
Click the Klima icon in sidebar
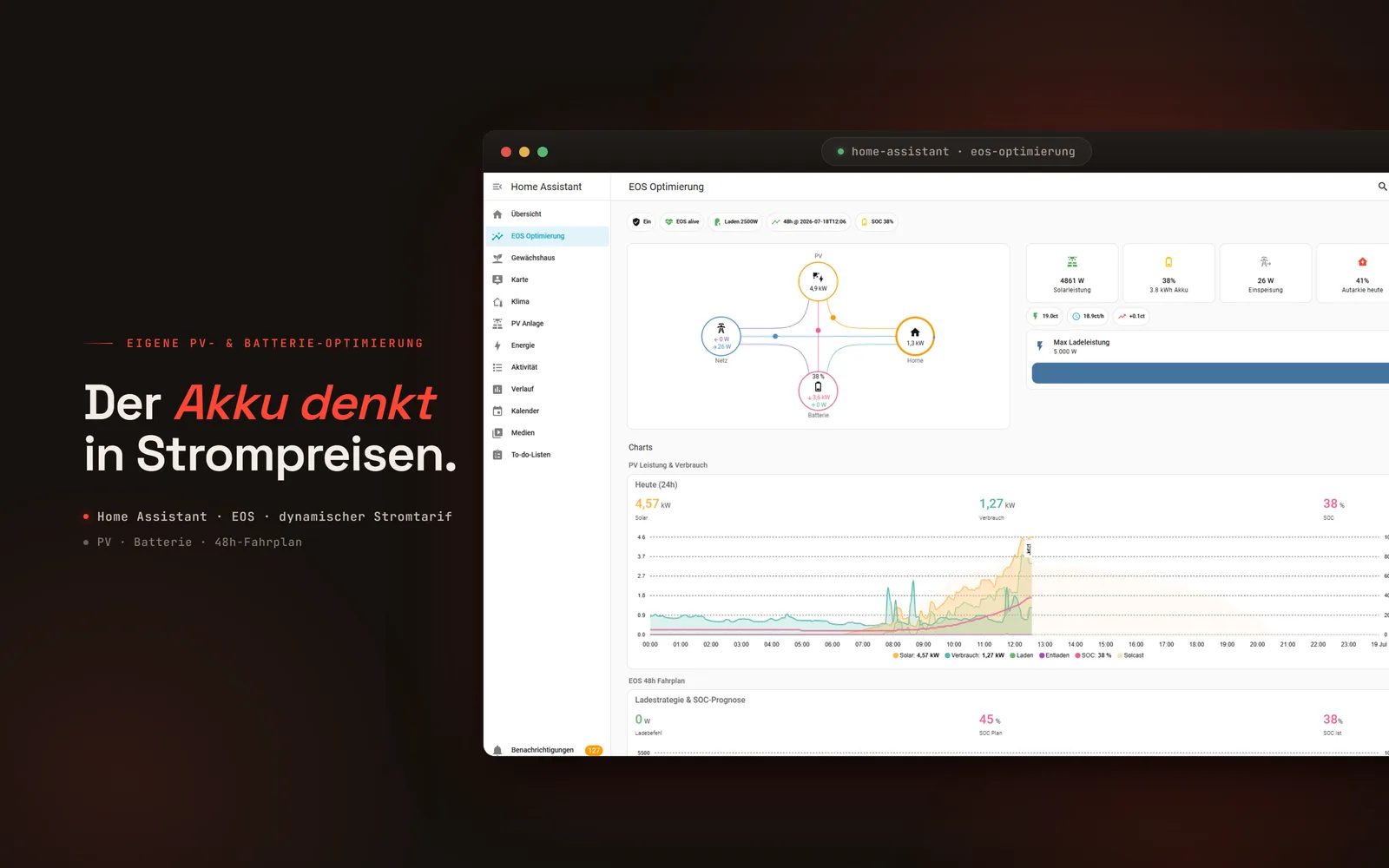coord(497,302)
